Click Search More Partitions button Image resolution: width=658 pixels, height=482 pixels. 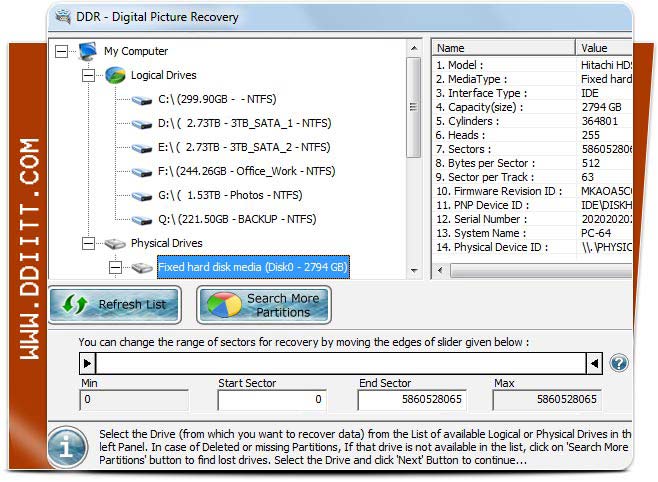(x=264, y=305)
